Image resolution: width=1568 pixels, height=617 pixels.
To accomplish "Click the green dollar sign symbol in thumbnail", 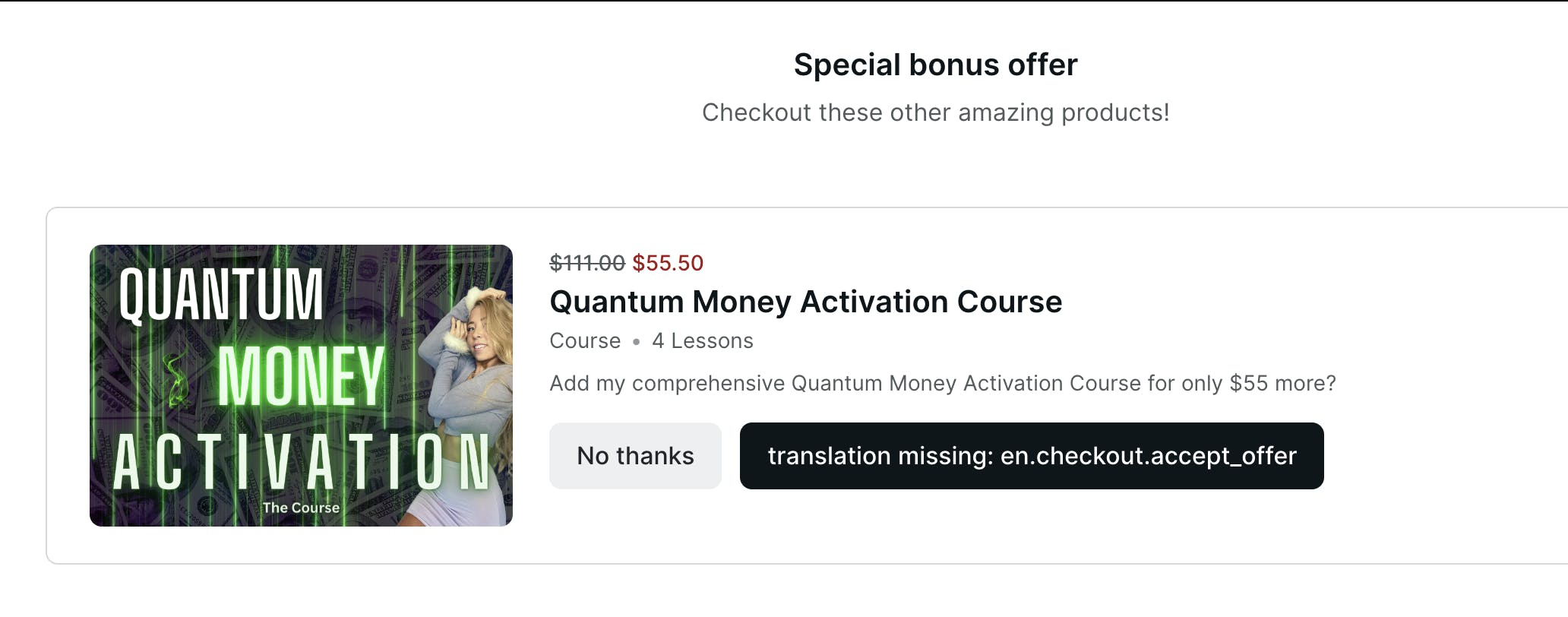I will click(x=178, y=378).
